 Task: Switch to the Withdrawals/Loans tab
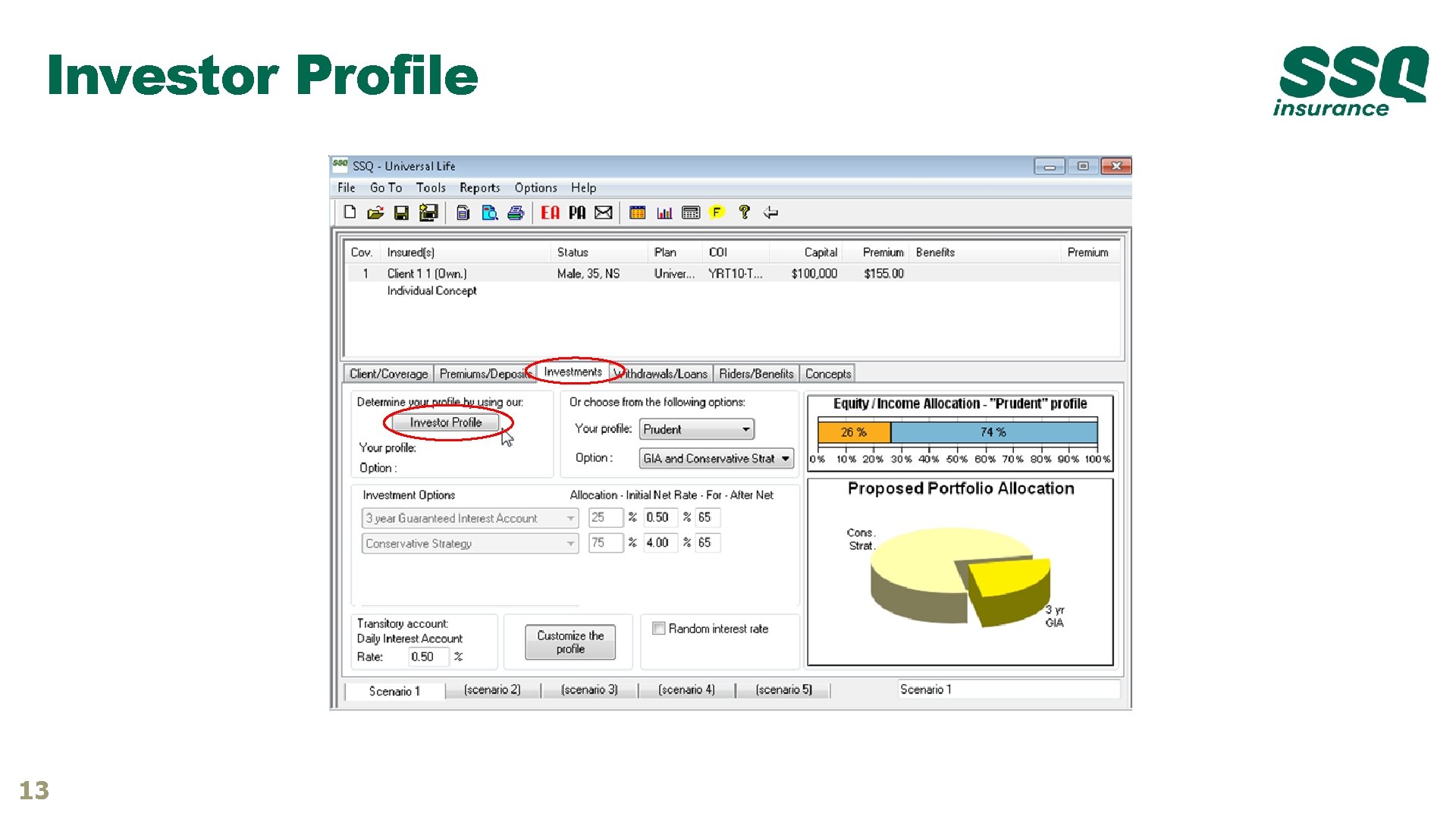pos(661,374)
